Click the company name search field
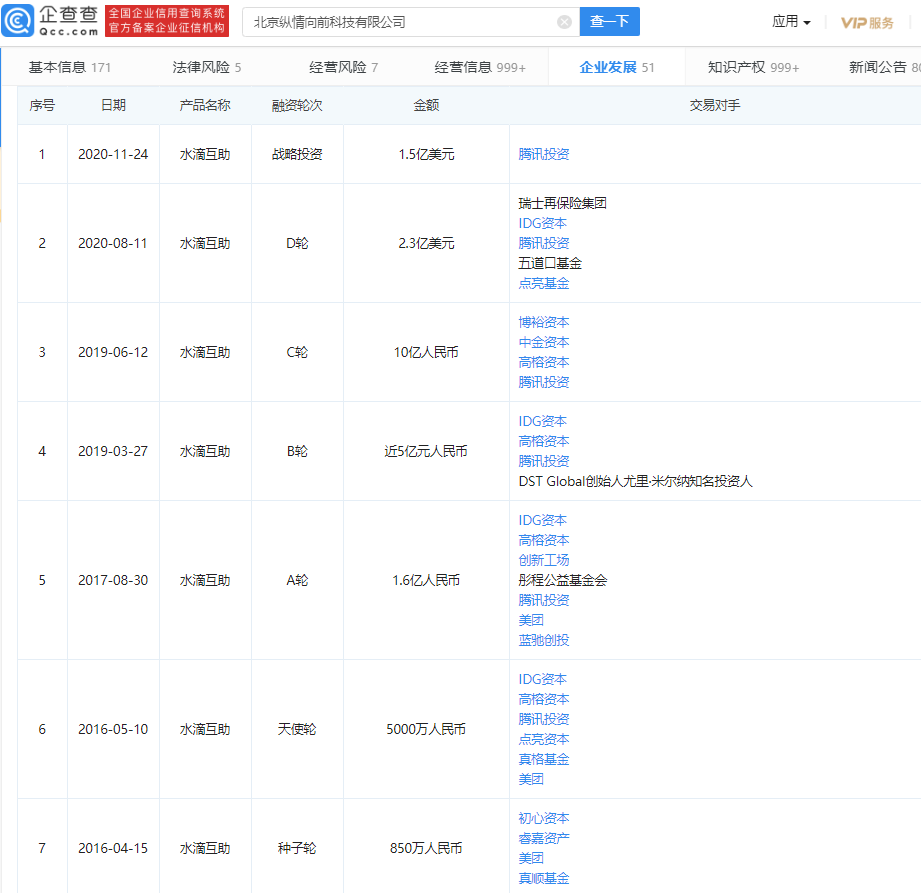Image resolution: width=921 pixels, height=893 pixels. pos(400,22)
